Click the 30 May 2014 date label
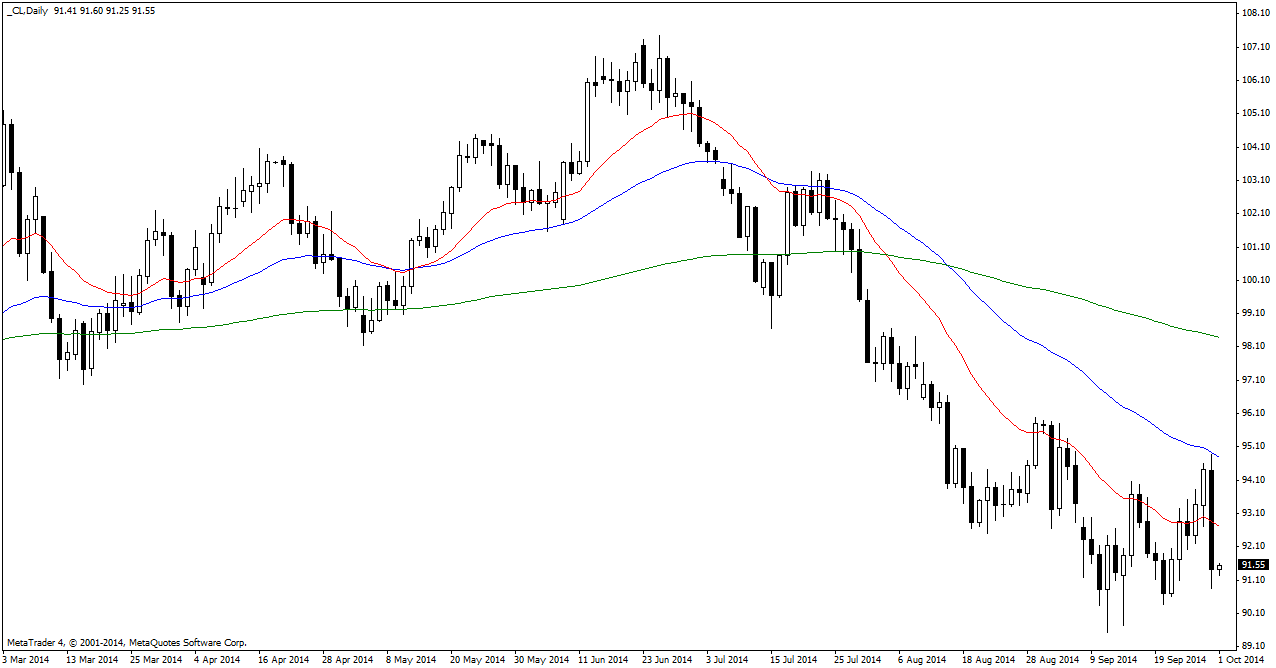1276x668 pixels. (541, 660)
